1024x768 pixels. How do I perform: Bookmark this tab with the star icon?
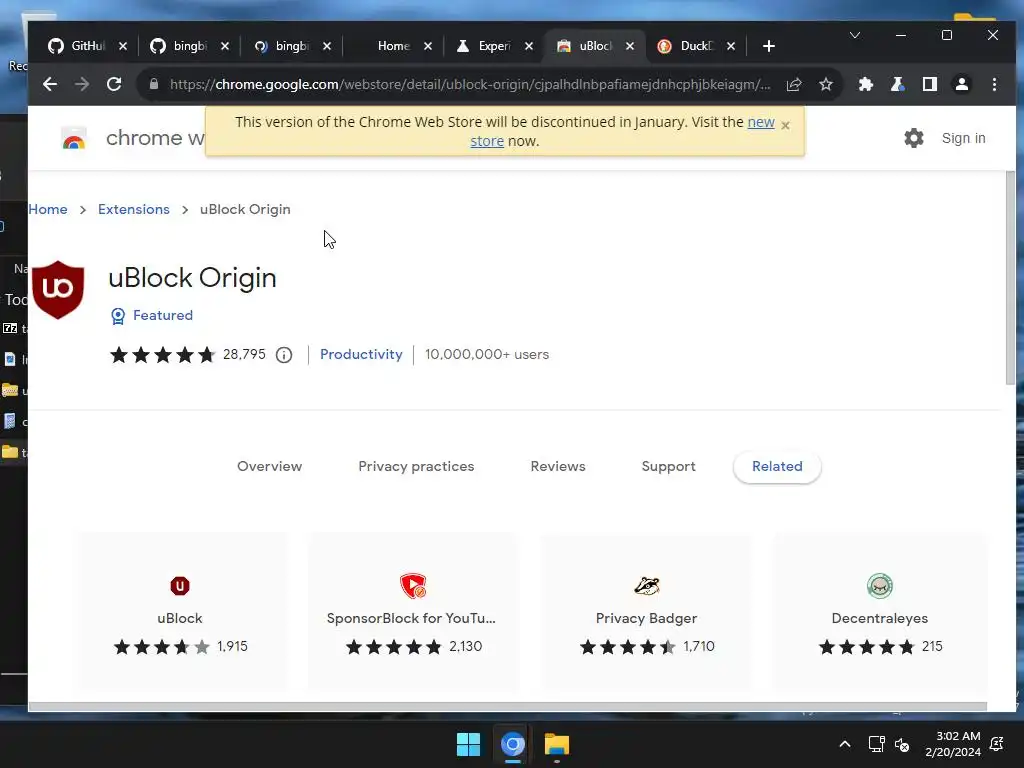click(x=826, y=84)
